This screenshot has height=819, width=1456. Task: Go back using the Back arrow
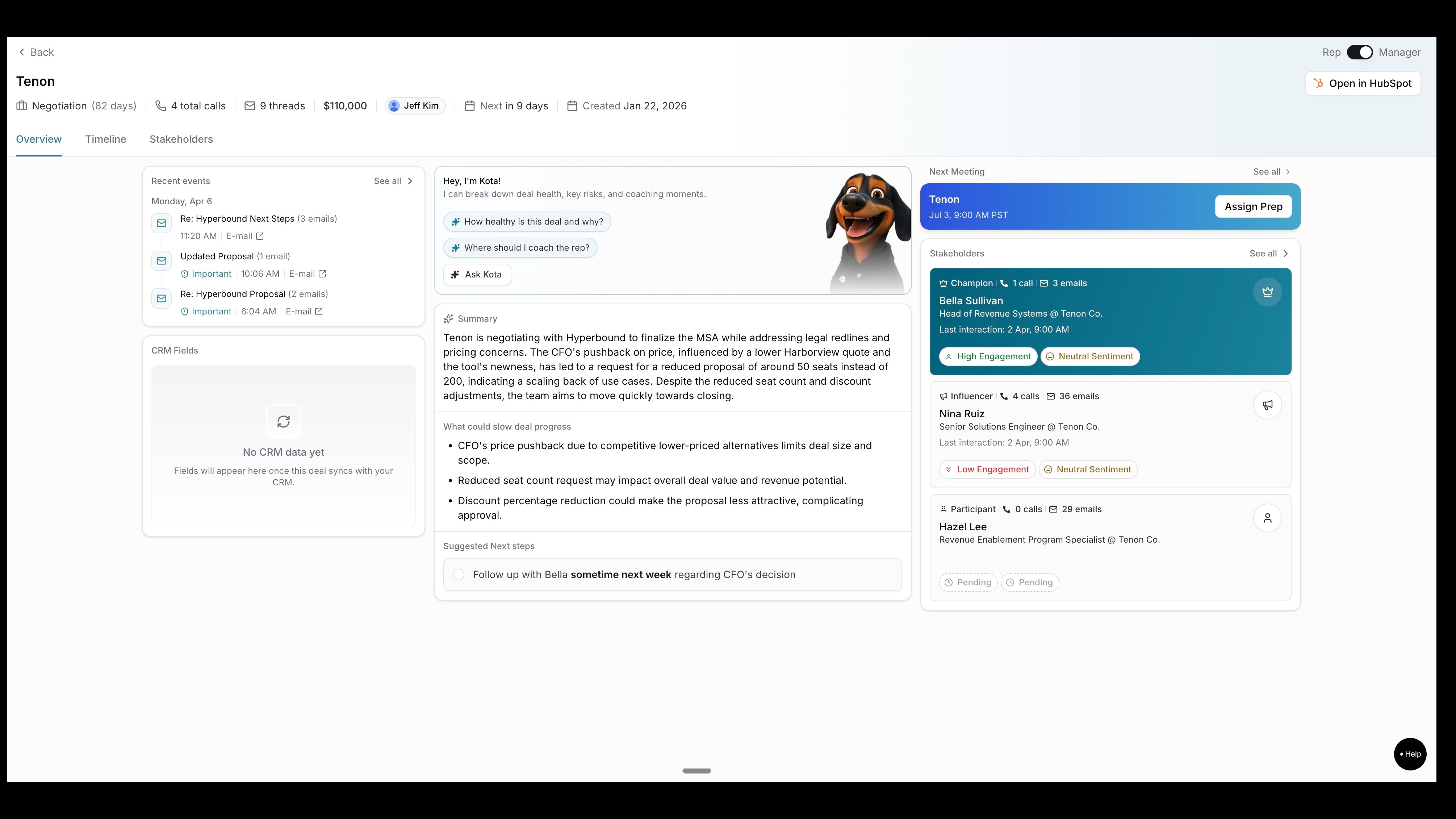tap(36, 52)
